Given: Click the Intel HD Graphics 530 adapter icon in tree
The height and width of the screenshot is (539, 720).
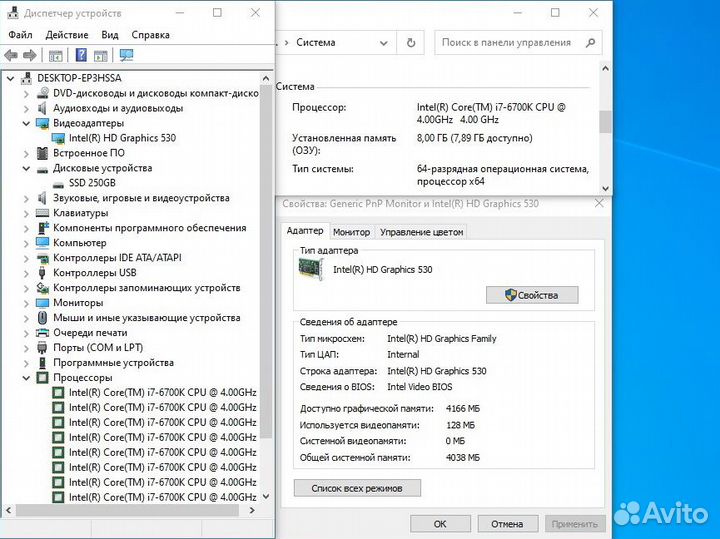Looking at the screenshot, I should click(x=58, y=138).
